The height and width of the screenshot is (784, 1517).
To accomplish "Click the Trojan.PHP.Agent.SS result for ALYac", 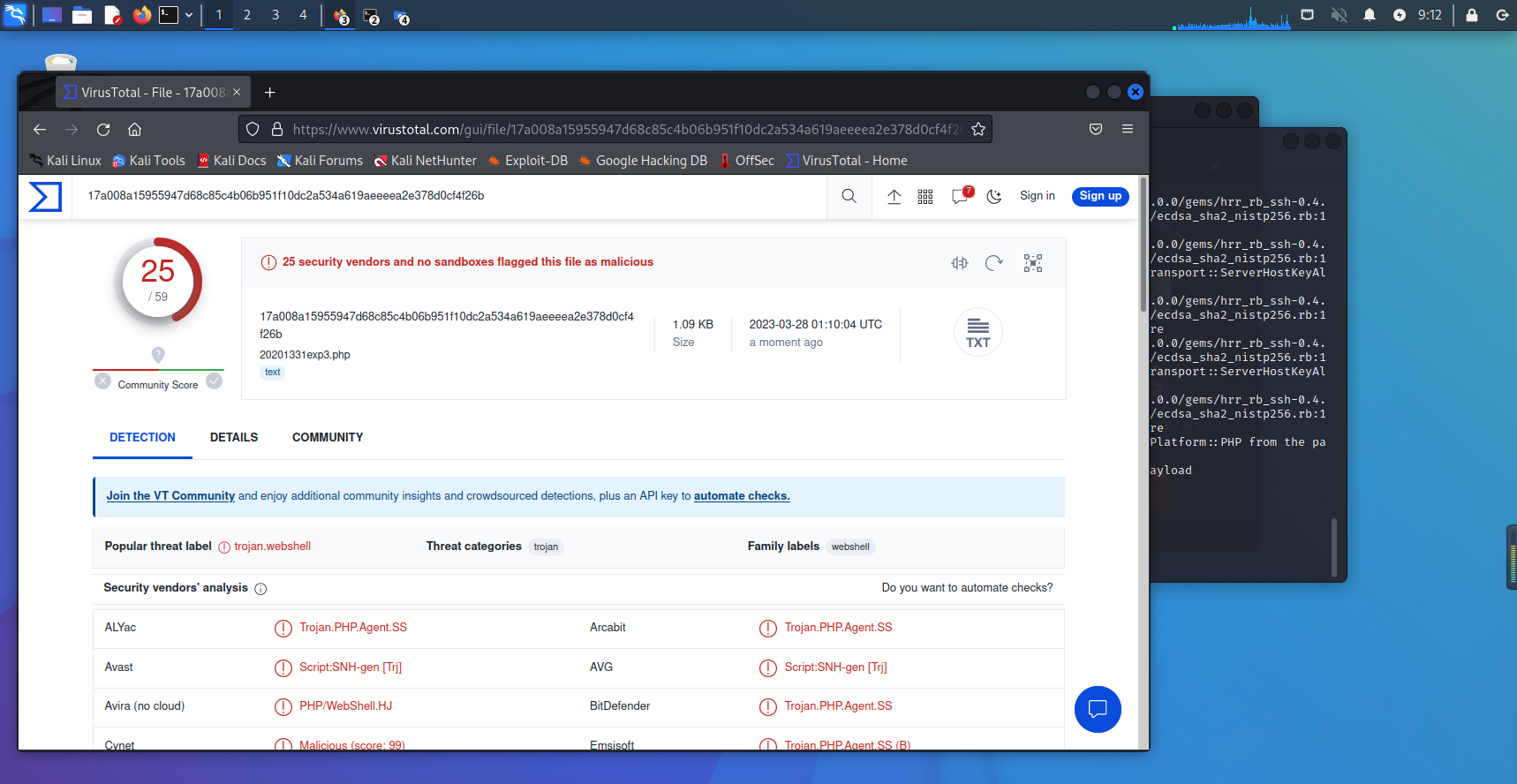I will (x=353, y=628).
